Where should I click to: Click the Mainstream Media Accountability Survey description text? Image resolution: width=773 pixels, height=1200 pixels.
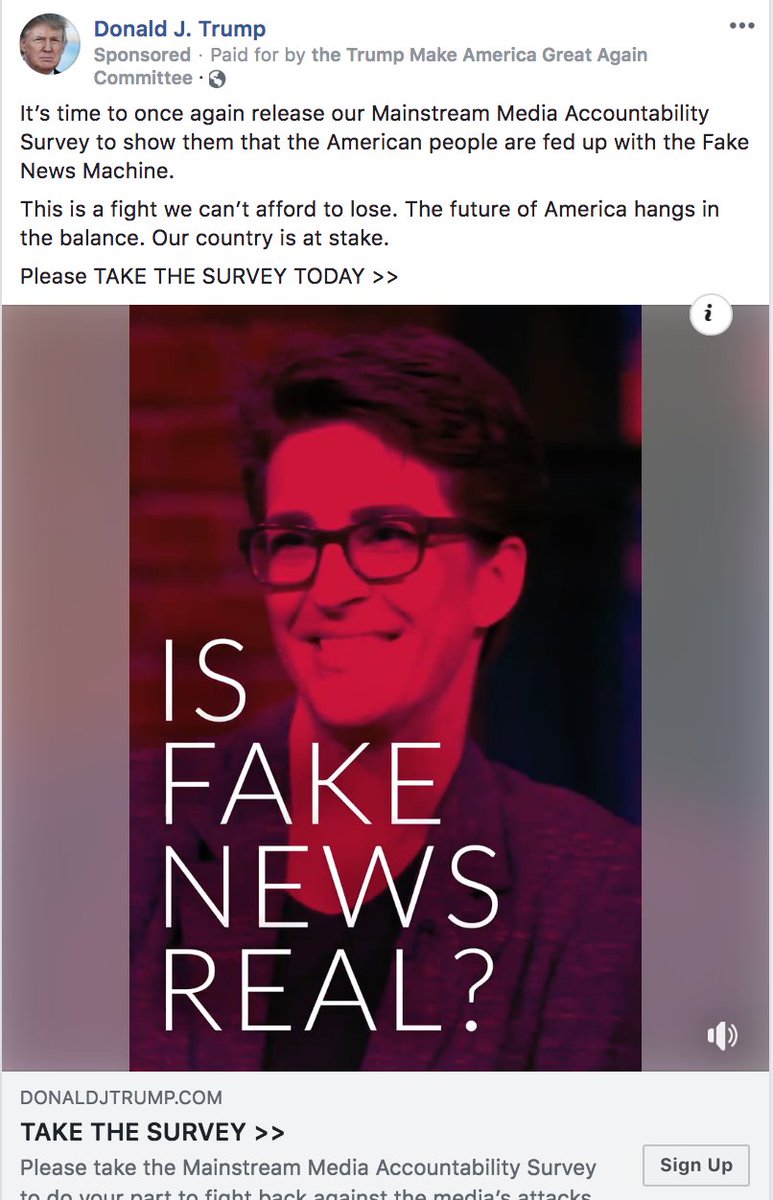(308, 1180)
